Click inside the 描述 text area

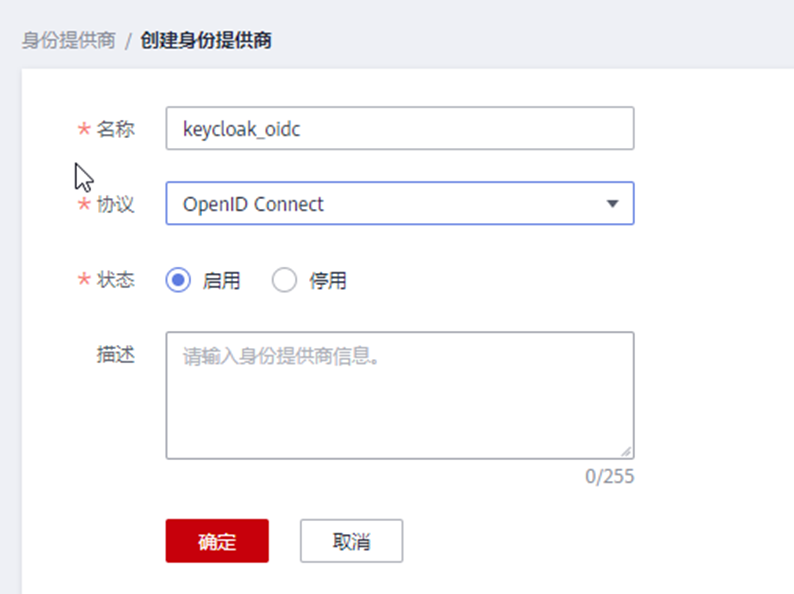pyautogui.click(x=399, y=395)
